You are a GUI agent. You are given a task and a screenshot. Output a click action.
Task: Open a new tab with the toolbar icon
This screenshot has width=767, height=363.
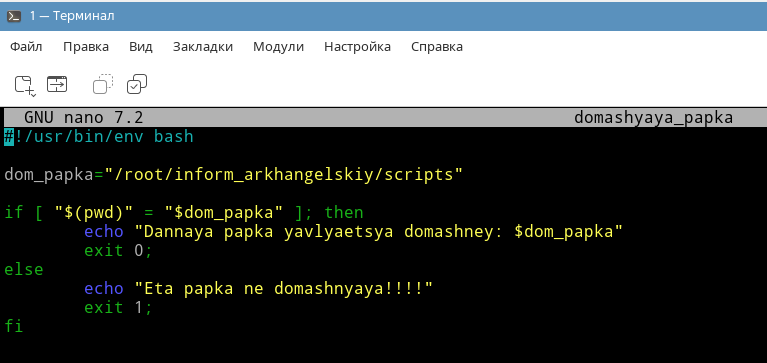coord(24,85)
